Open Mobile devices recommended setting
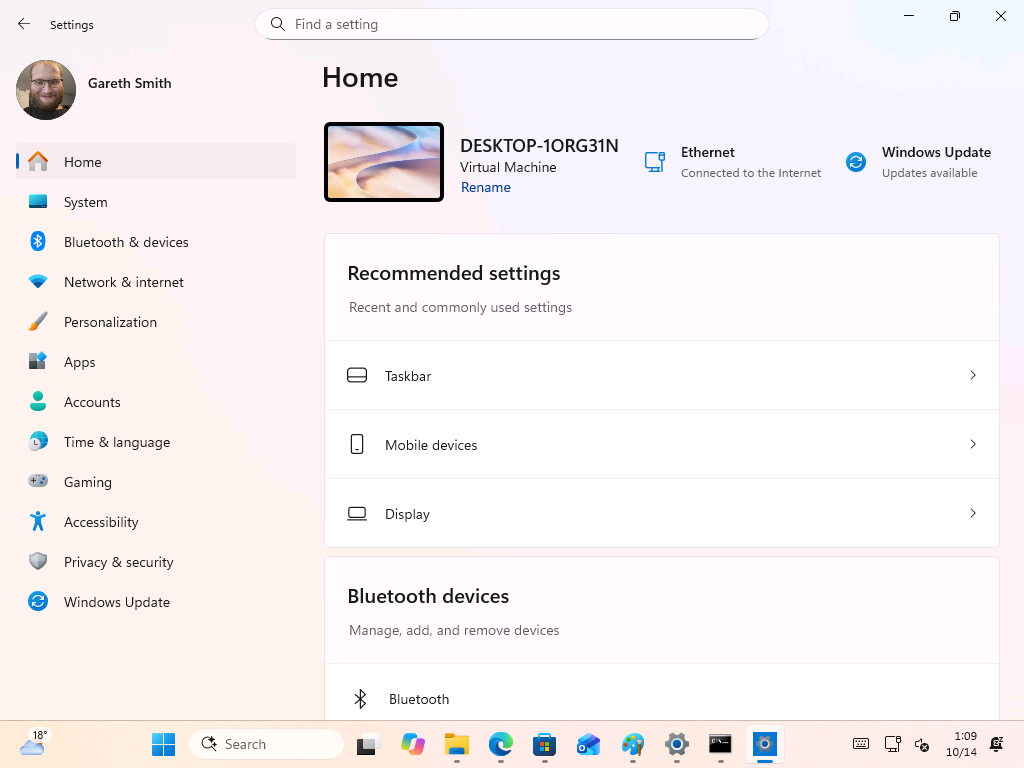The width and height of the screenshot is (1024, 768). (662, 445)
